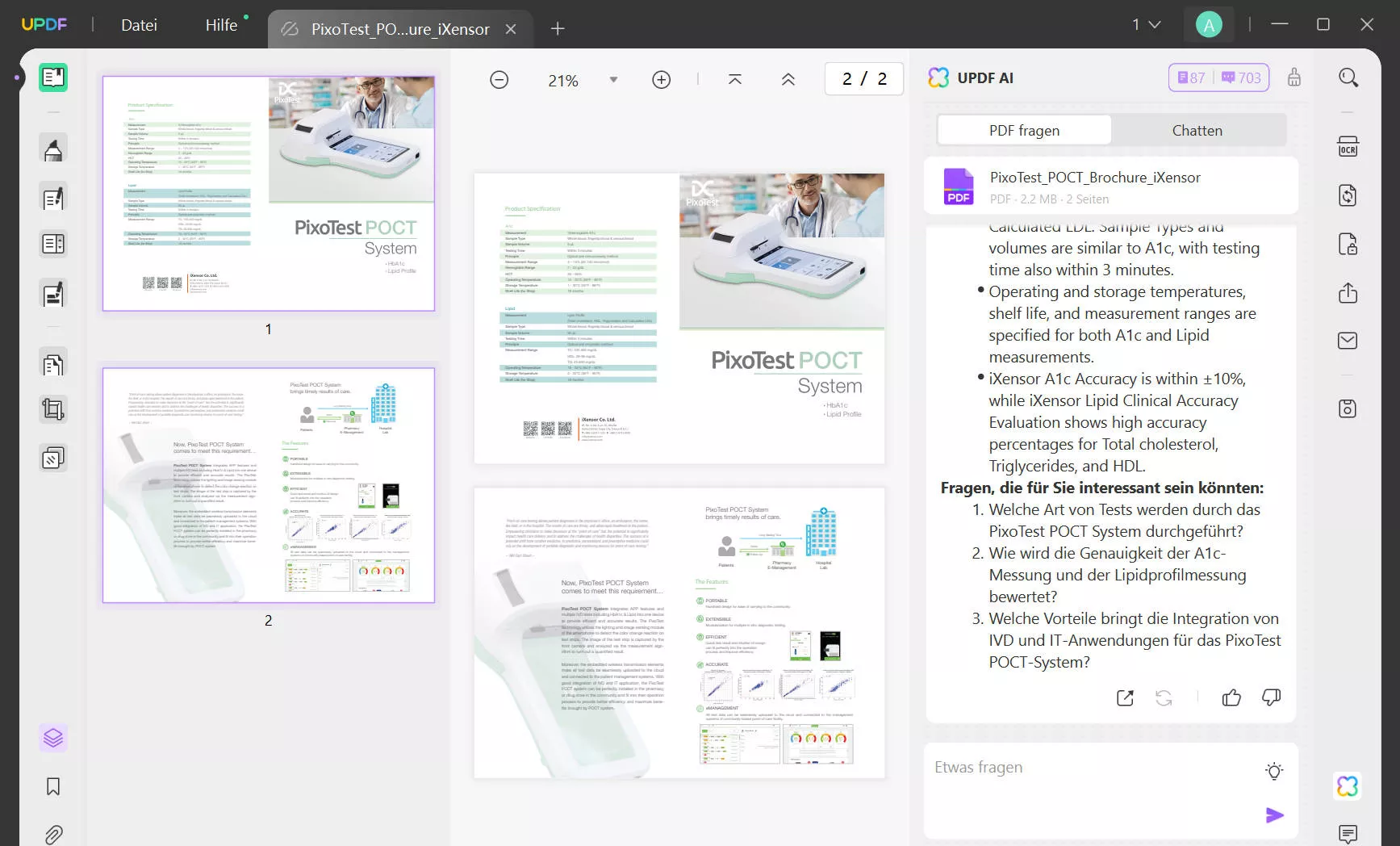Screen dimensions: 1400x846
Task: Toggle the UPDF AI panel icon
Action: (x=1348, y=786)
